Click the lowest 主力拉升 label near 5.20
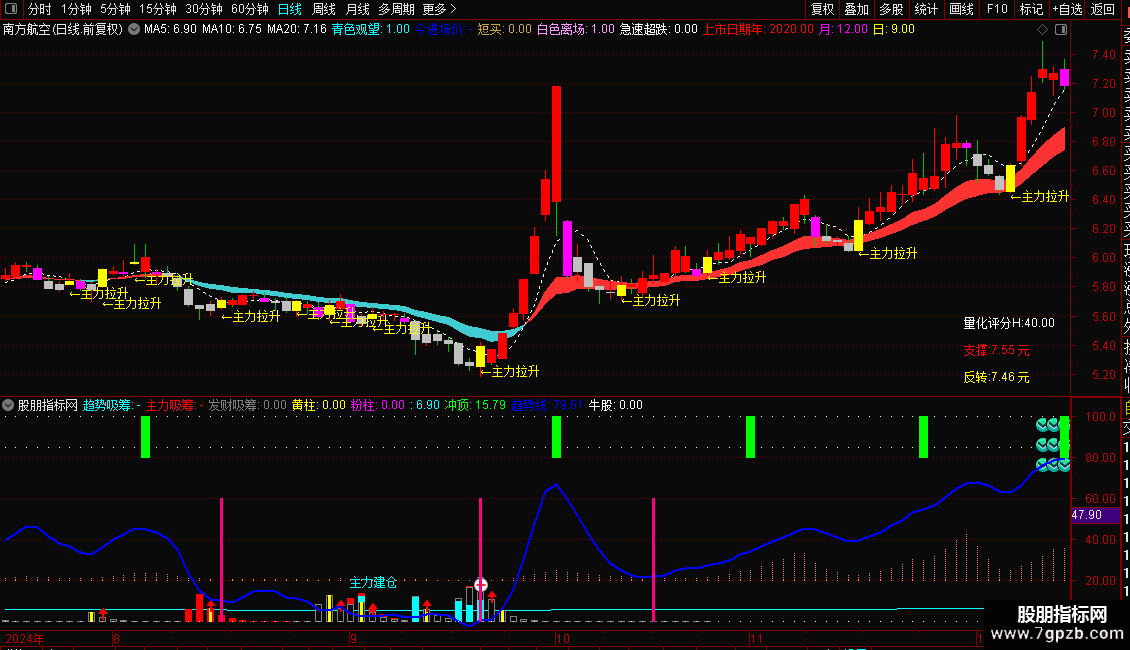 click(x=510, y=372)
